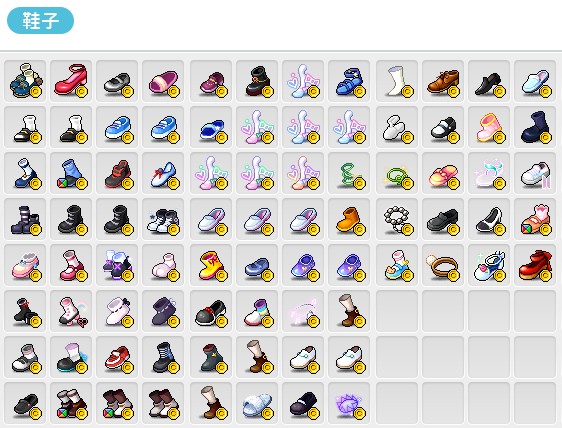Screen dimensions: 562x428
Task: Pick the brown lace-up oxford shoe
Action: [443, 81]
